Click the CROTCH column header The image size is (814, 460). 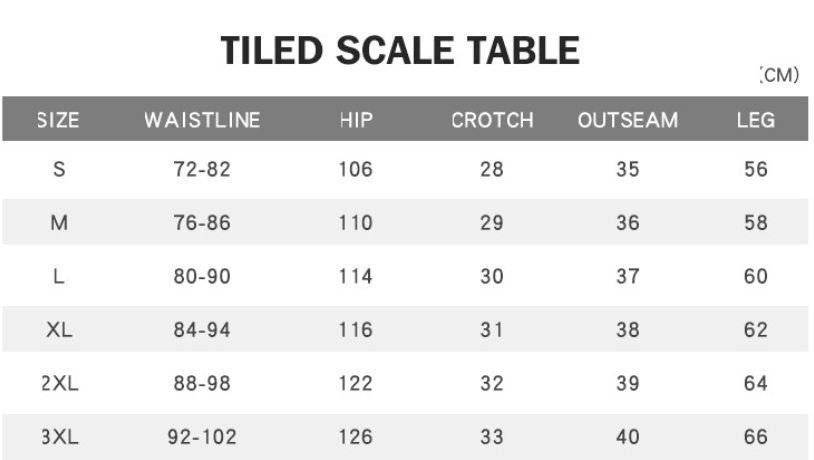pos(492,120)
